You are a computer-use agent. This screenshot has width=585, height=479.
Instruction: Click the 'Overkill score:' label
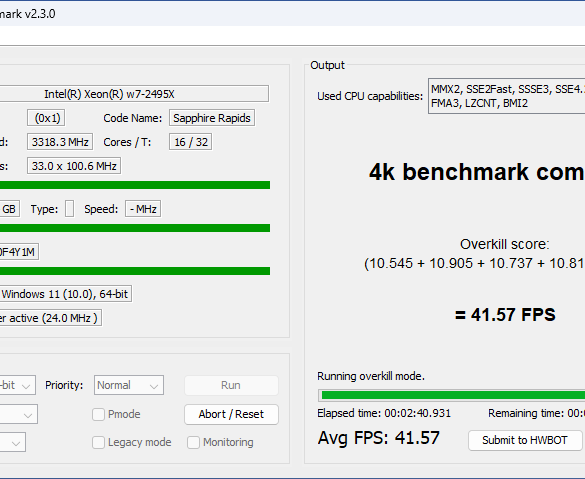tap(505, 244)
